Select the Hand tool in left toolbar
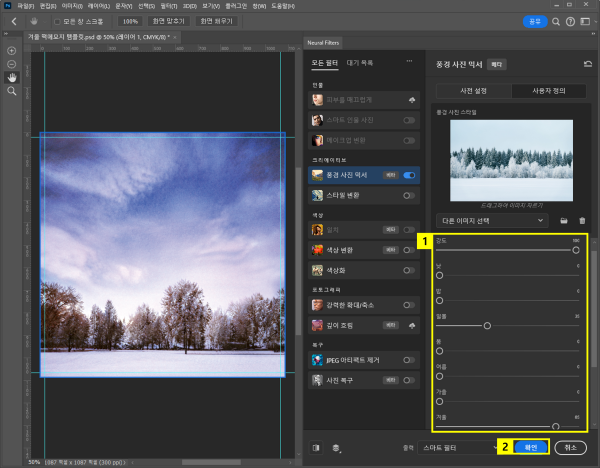Image resolution: width=600 pixels, height=468 pixels. (12, 78)
